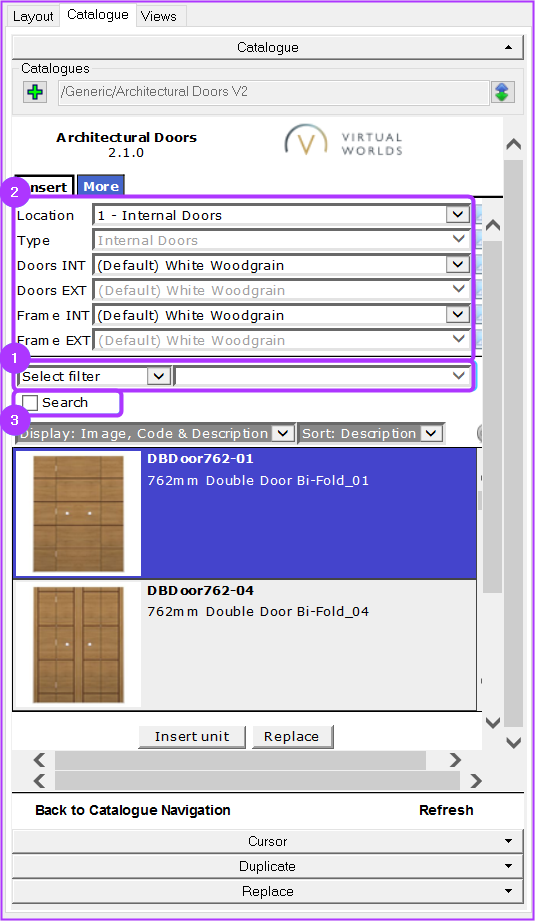
Task: Click Back to Catalogue Navigation
Action: pos(133,811)
